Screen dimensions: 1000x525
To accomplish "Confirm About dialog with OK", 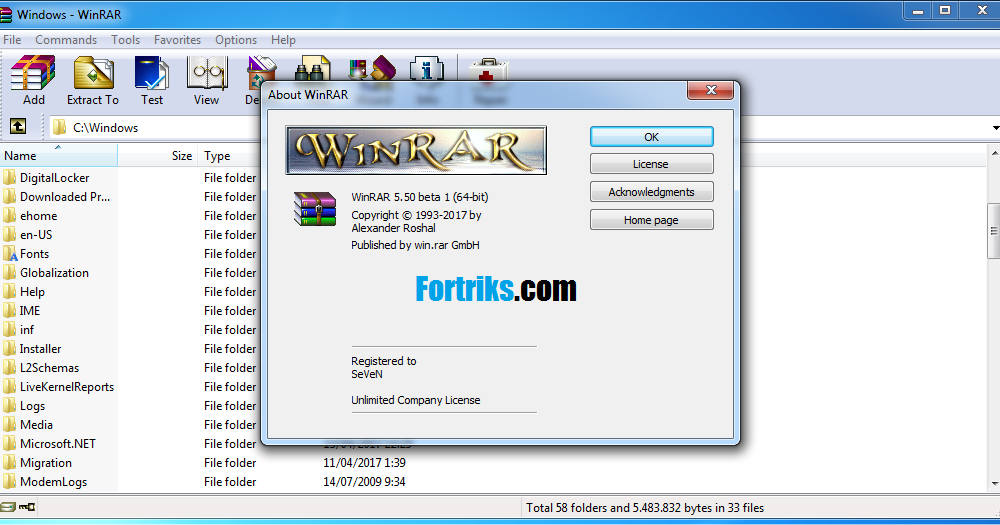I will [651, 137].
